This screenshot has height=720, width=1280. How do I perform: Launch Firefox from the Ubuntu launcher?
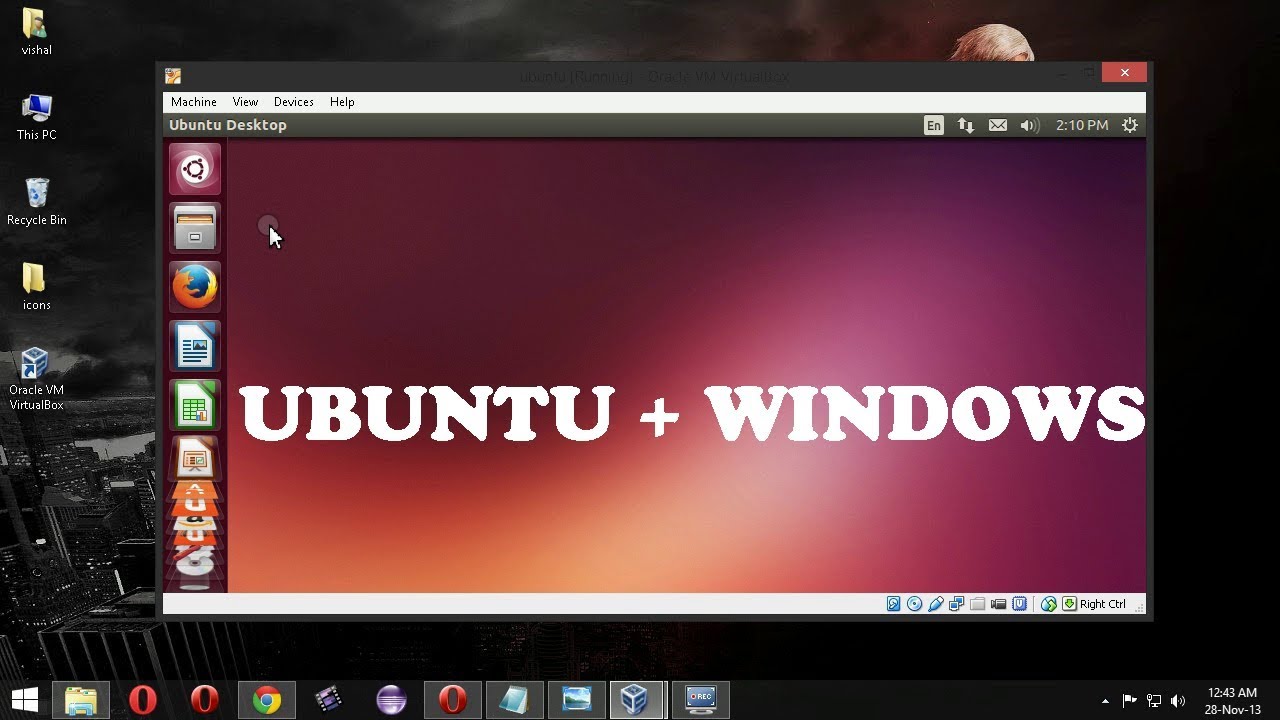pos(195,287)
